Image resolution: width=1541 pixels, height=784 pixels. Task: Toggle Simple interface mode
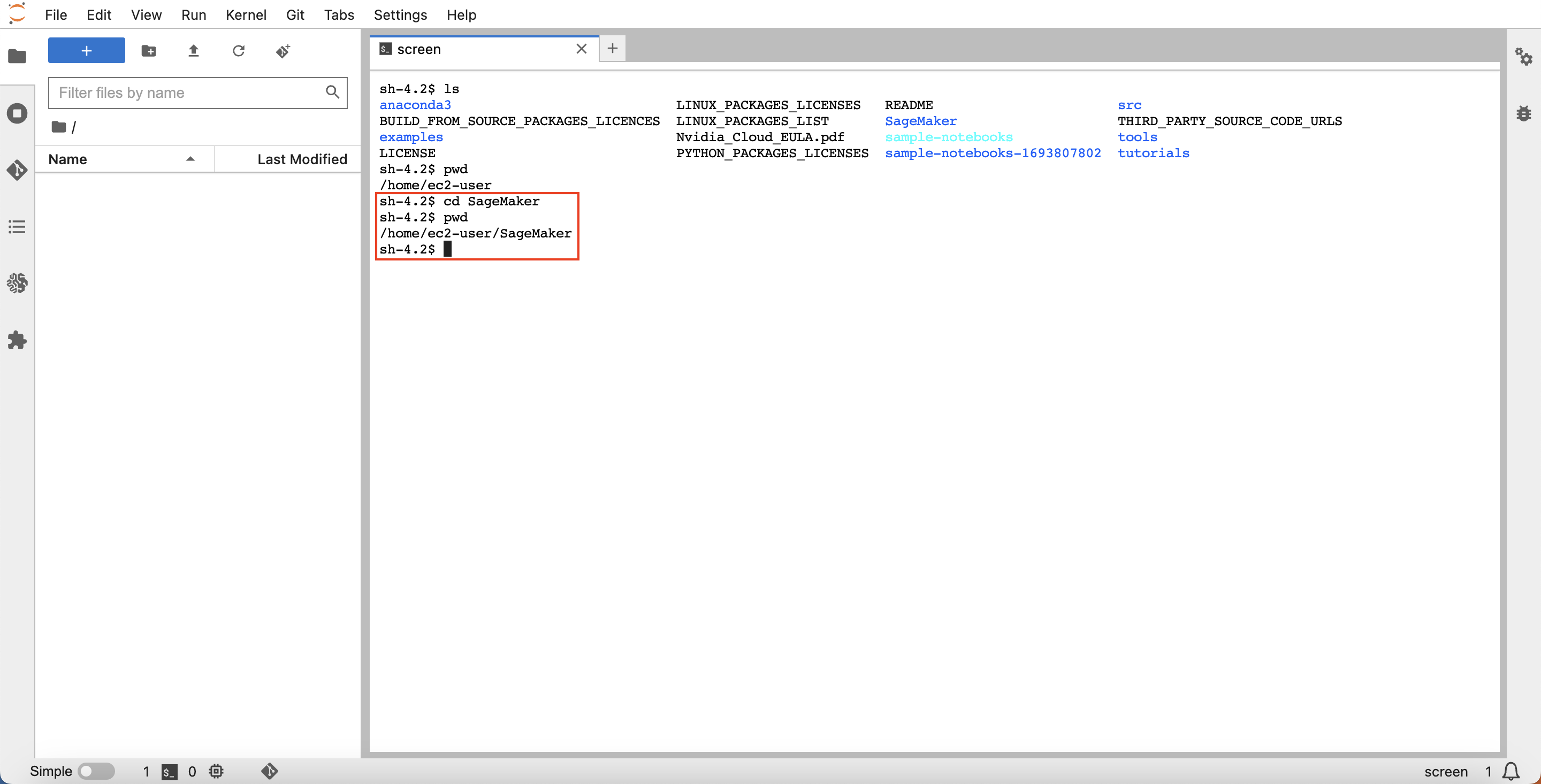coord(96,771)
